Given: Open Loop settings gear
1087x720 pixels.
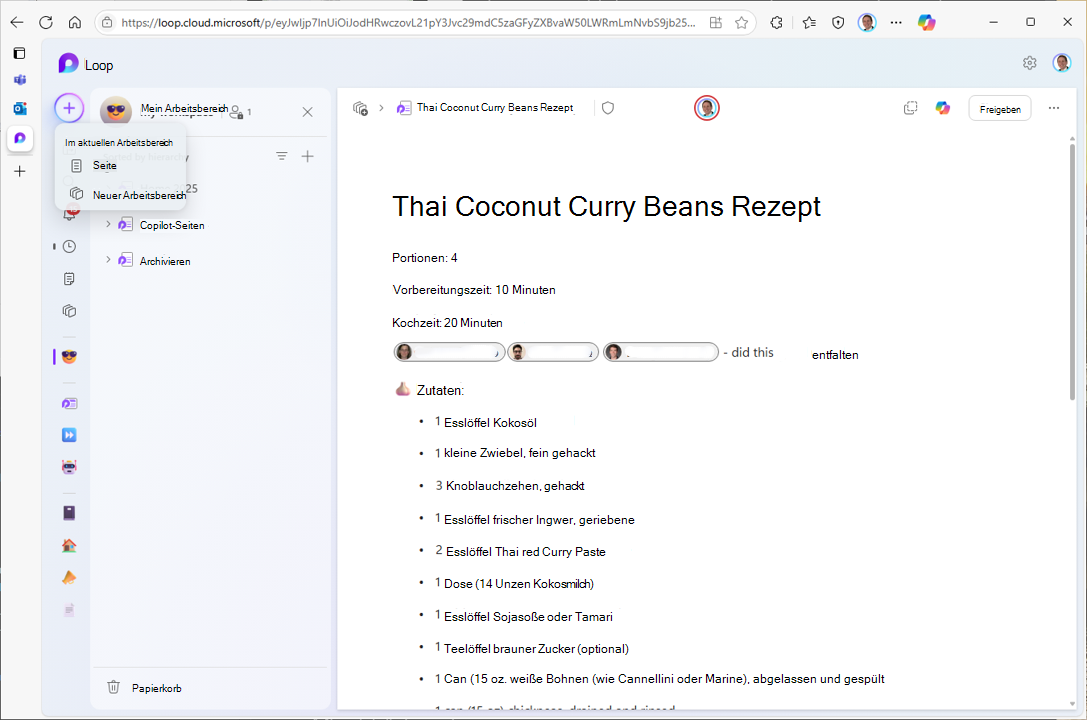Looking at the screenshot, I should point(1029,63).
